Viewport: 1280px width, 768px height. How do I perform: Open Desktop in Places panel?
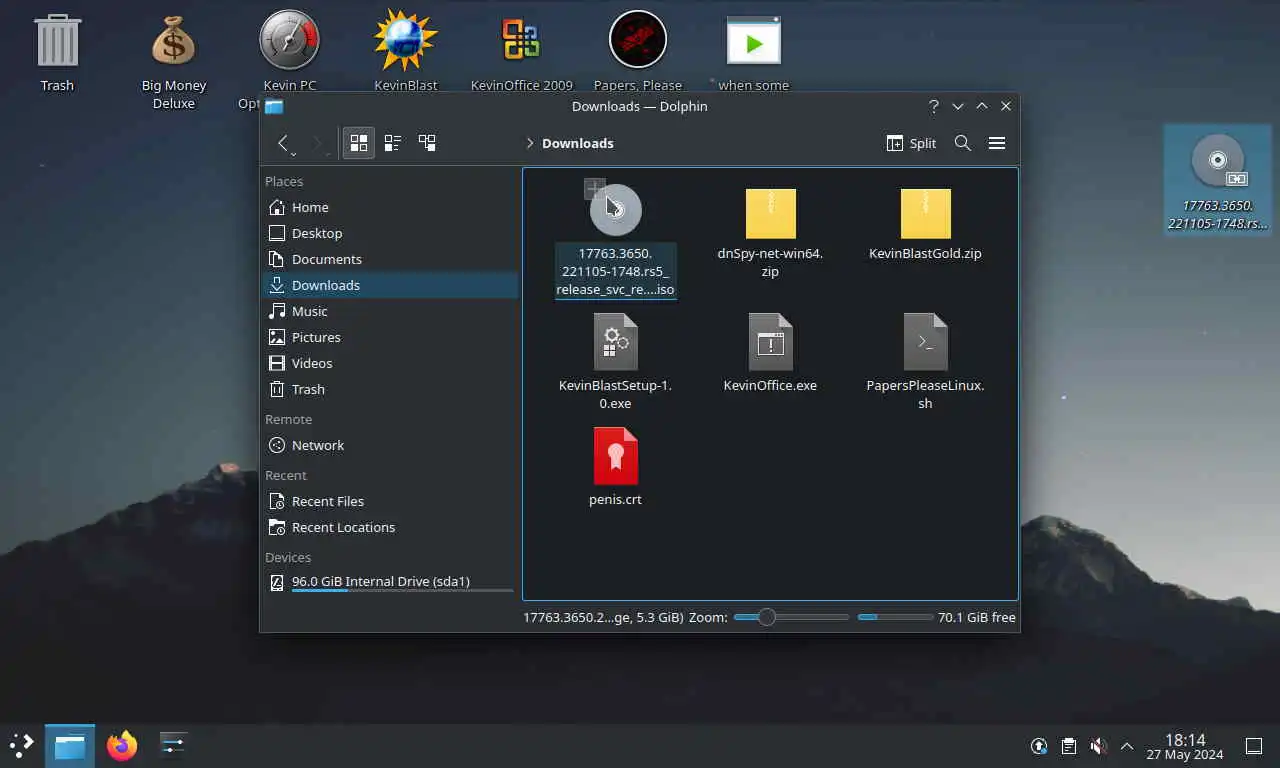389,233
